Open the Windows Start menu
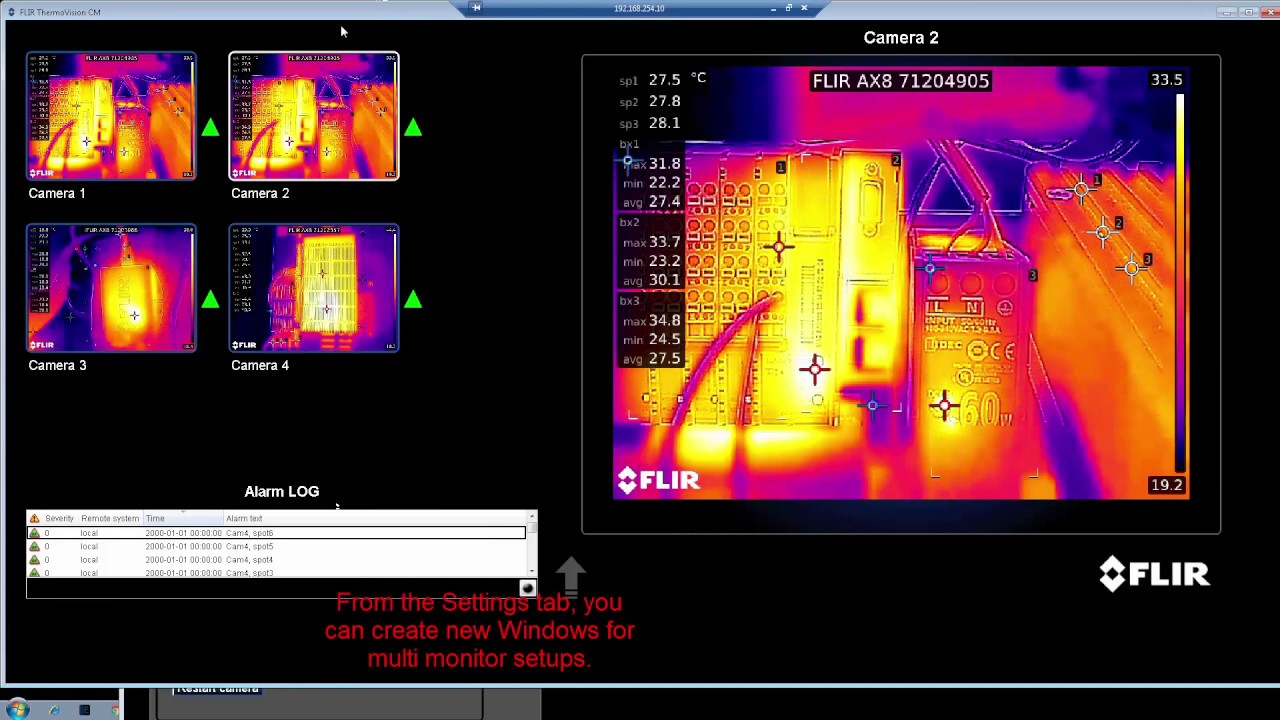 (18, 710)
